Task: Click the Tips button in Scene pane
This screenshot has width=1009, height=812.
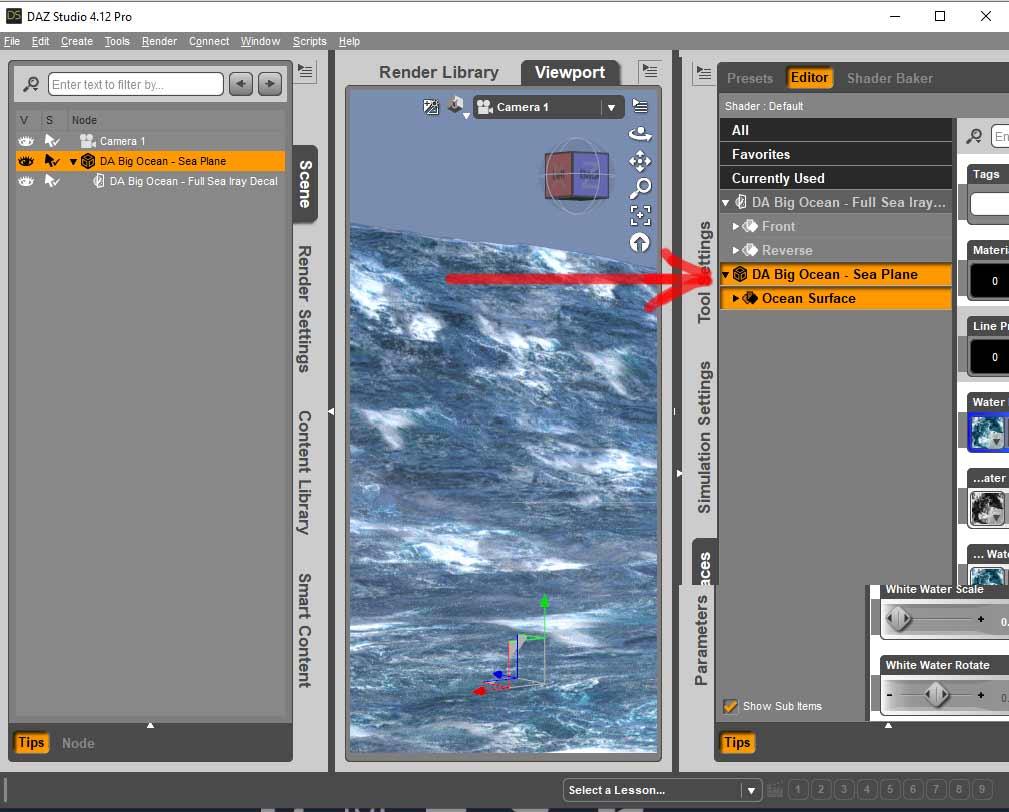Action: pos(31,743)
